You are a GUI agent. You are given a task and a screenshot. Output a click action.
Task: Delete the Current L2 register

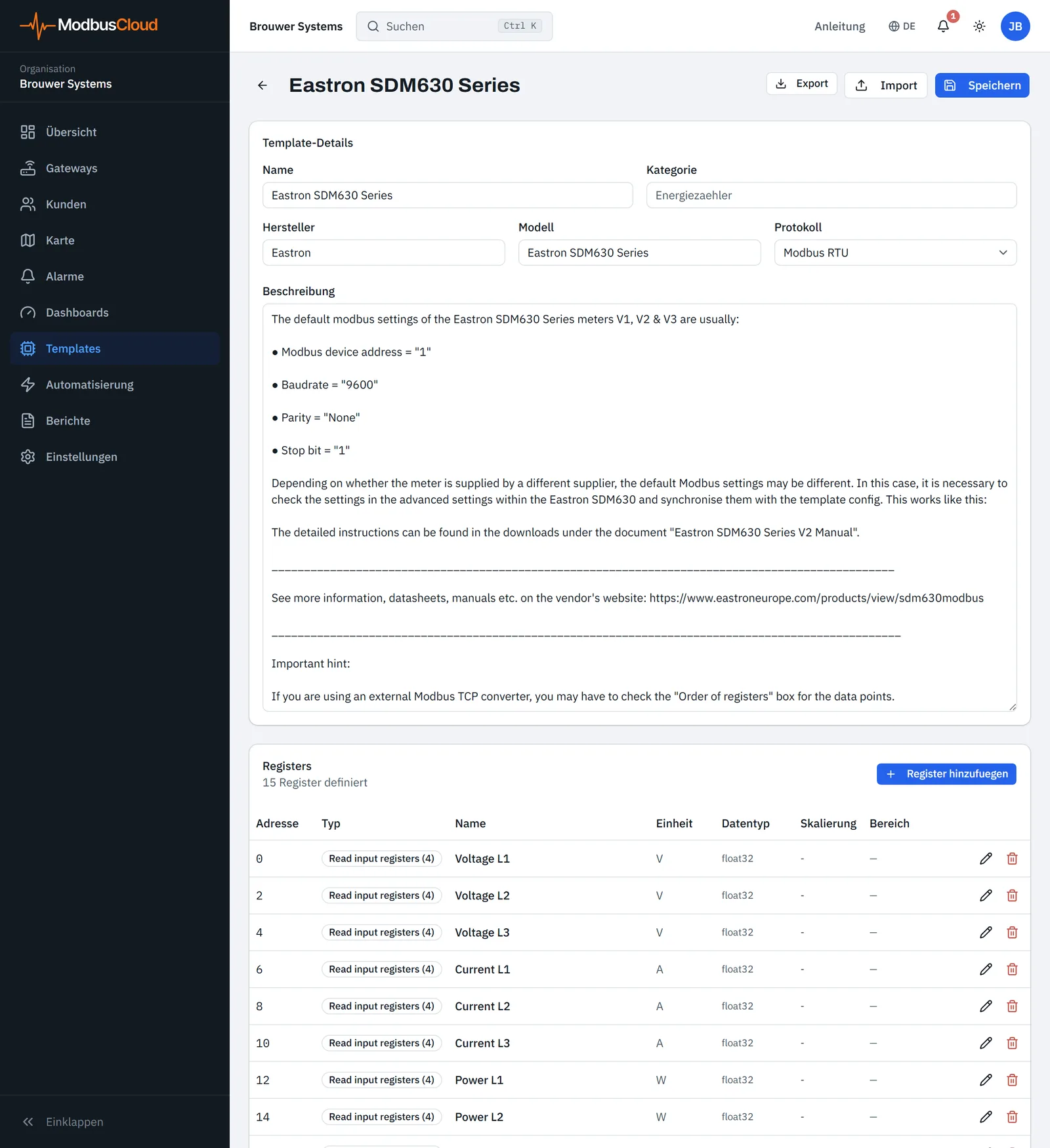(1012, 1006)
